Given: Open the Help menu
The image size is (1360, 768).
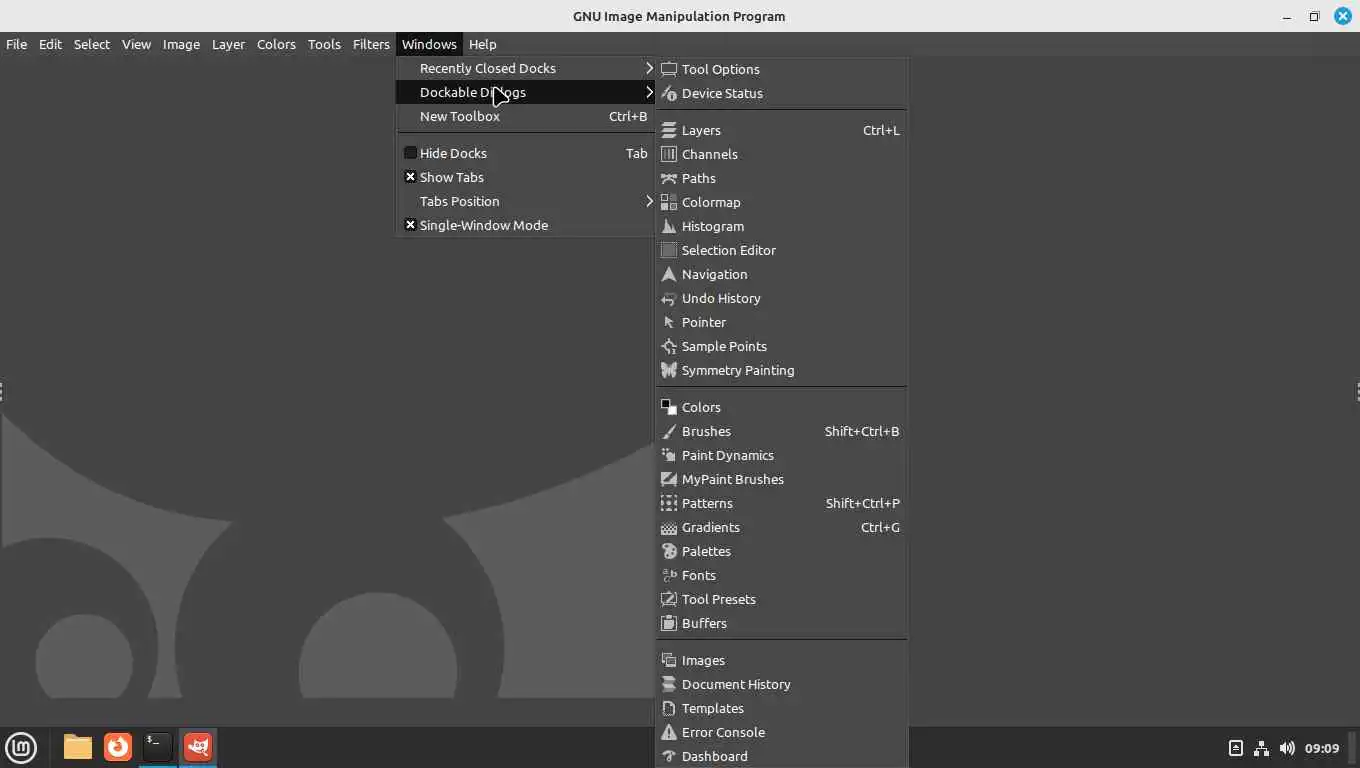Looking at the screenshot, I should [x=482, y=44].
